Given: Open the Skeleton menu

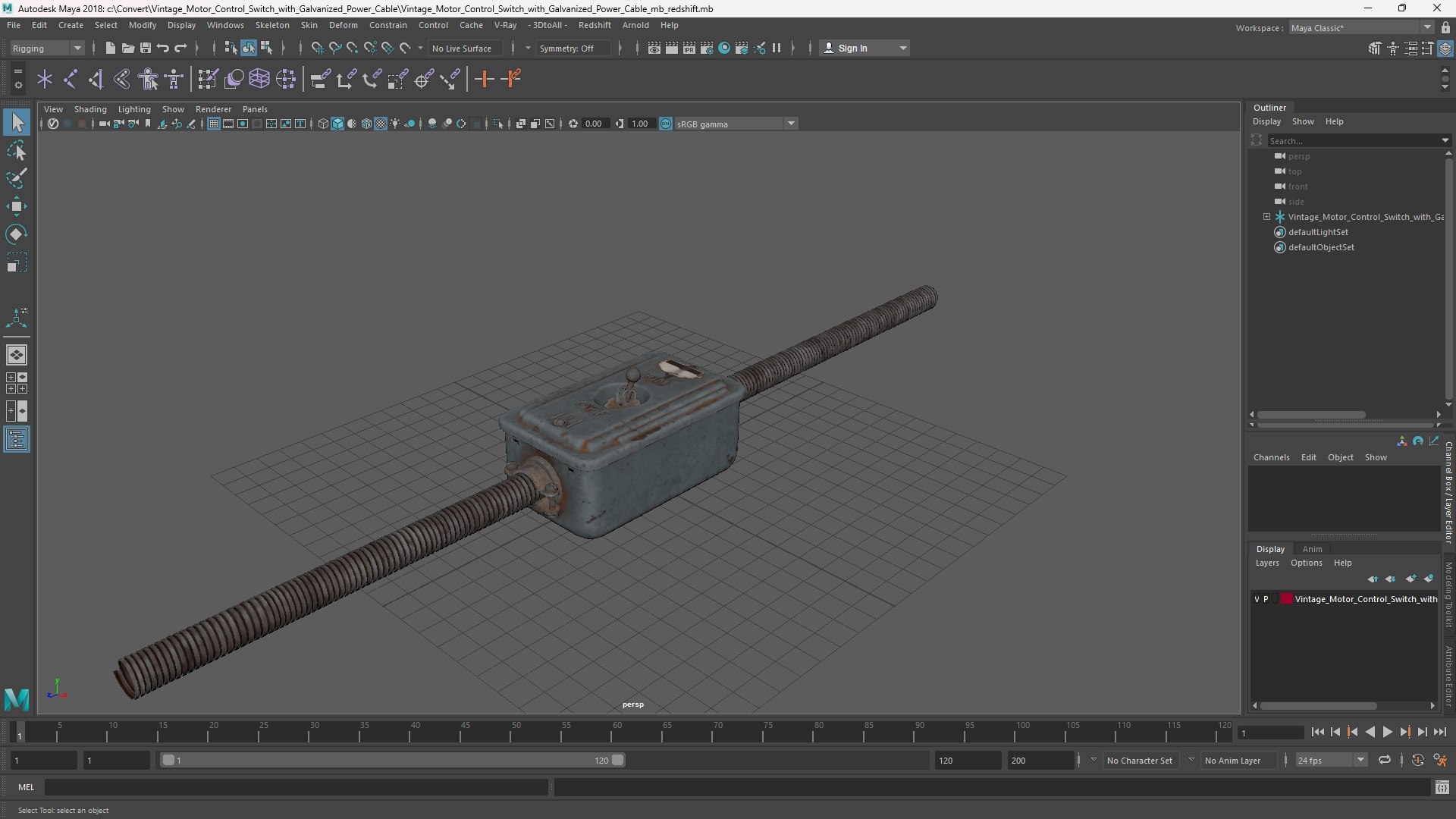Looking at the screenshot, I should tap(272, 25).
